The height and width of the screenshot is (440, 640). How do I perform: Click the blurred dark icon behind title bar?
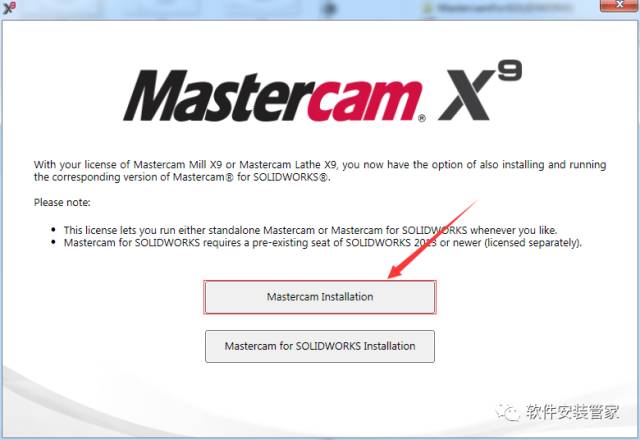(x=329, y=9)
